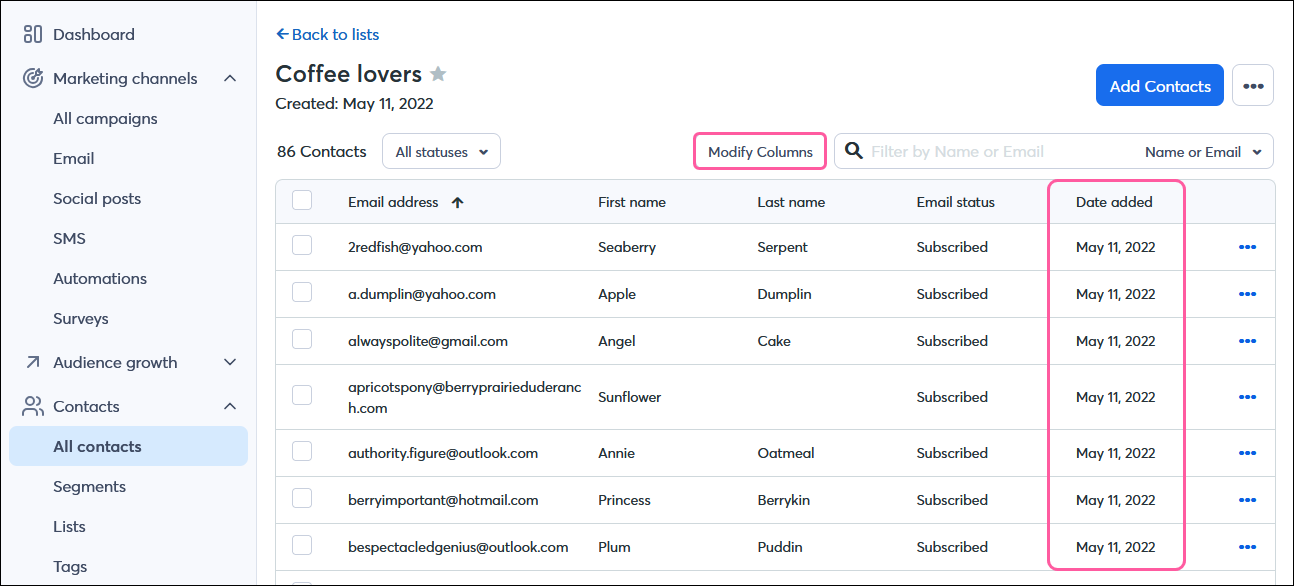Open Social posts in sidebar
Screen dimensions: 1294x586
coord(97,198)
